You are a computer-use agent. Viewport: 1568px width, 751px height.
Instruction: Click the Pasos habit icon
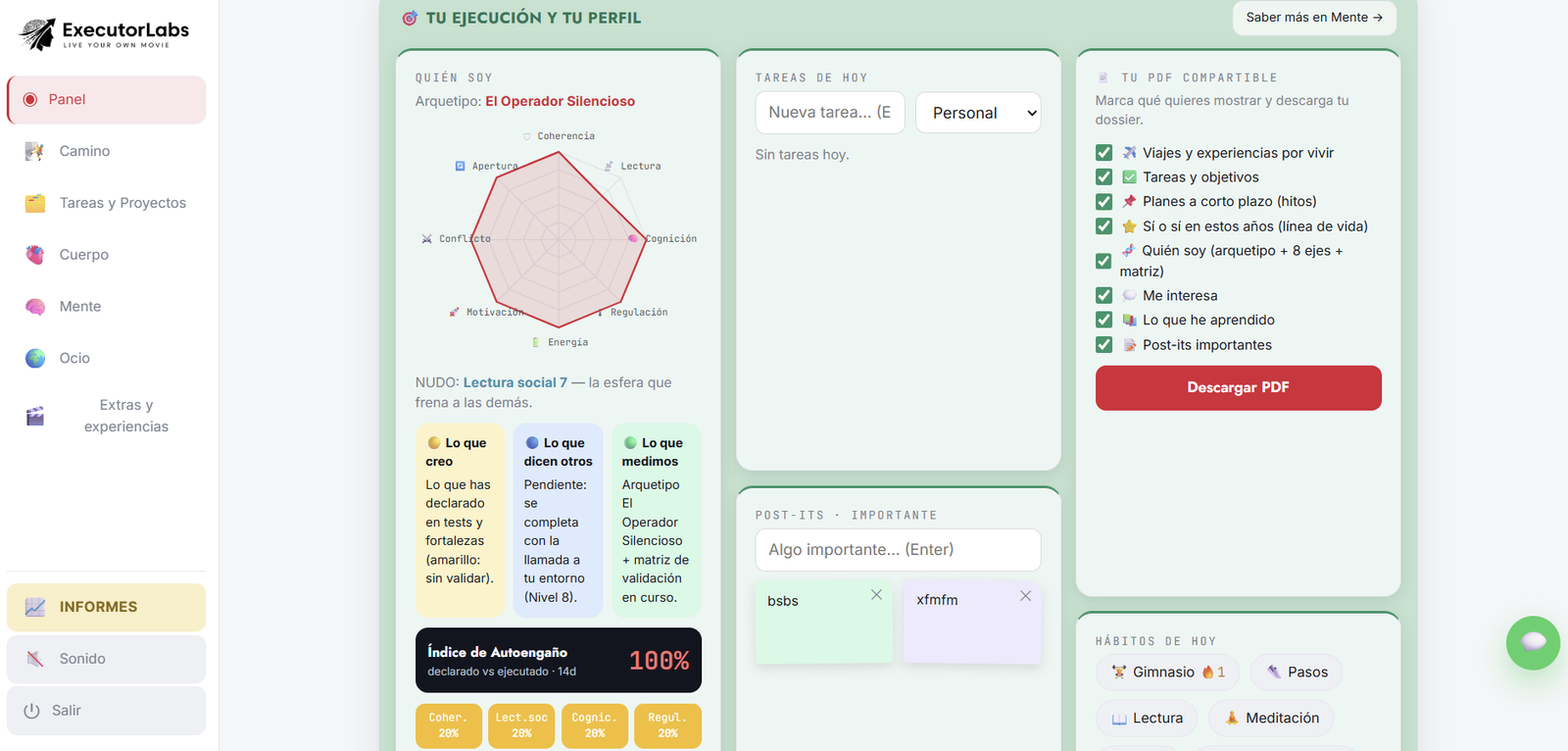click(x=1274, y=672)
